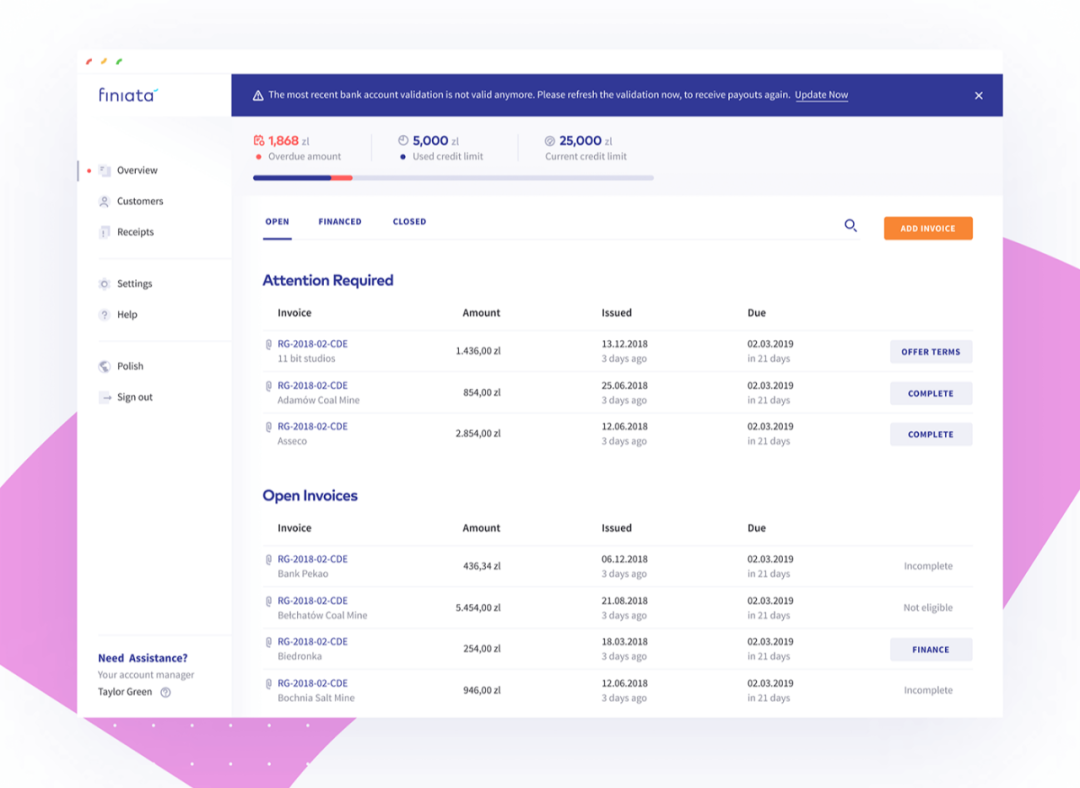Click the Open Invoices heading
Image resolution: width=1080 pixels, height=788 pixels.
pyautogui.click(x=310, y=496)
